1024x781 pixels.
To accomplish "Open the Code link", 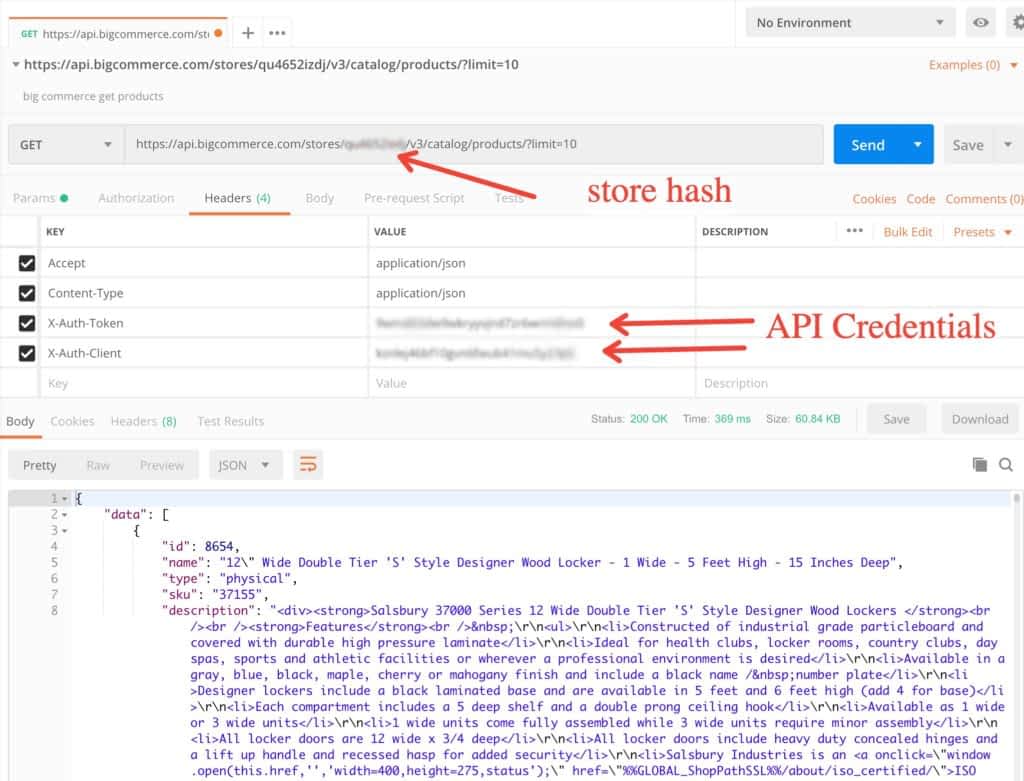I will [920, 199].
